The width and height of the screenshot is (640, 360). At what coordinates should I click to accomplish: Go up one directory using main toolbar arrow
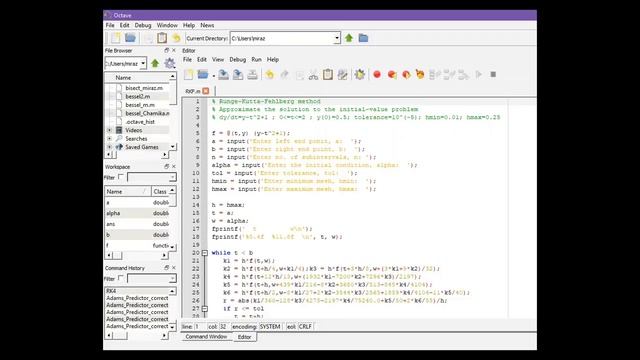[349, 38]
